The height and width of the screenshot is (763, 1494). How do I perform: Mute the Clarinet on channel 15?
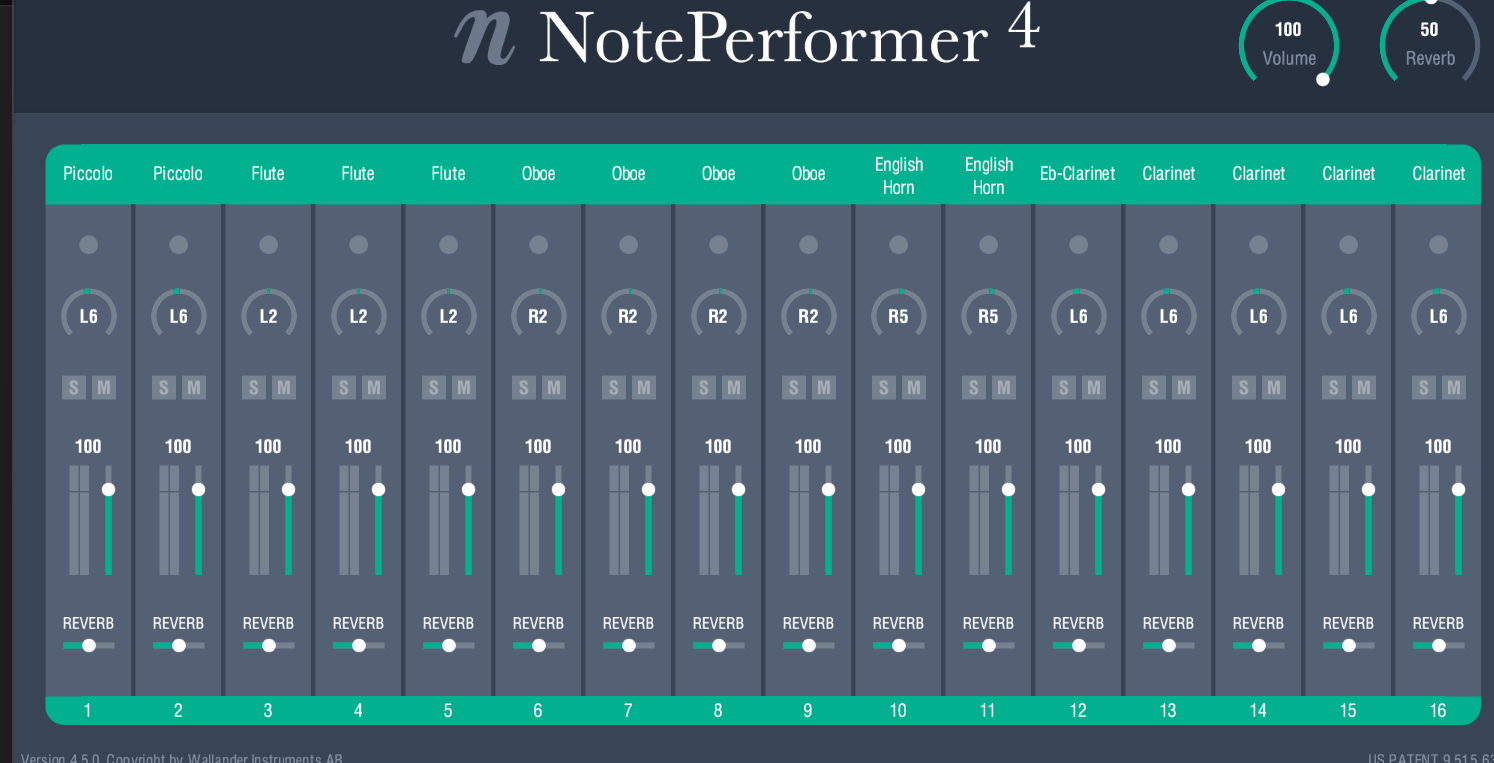(1364, 387)
